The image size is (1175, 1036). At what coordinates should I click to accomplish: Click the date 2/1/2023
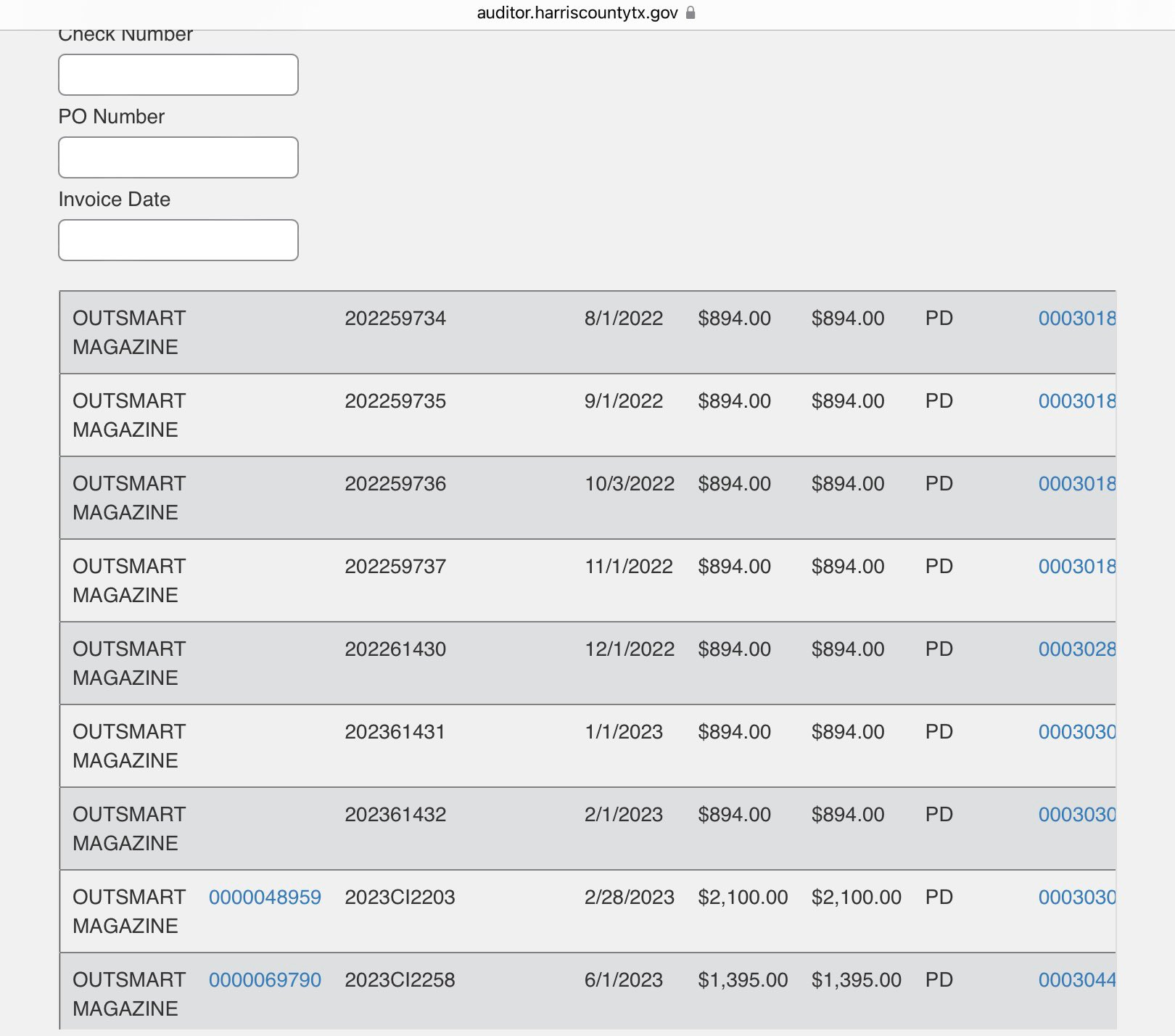click(x=624, y=815)
